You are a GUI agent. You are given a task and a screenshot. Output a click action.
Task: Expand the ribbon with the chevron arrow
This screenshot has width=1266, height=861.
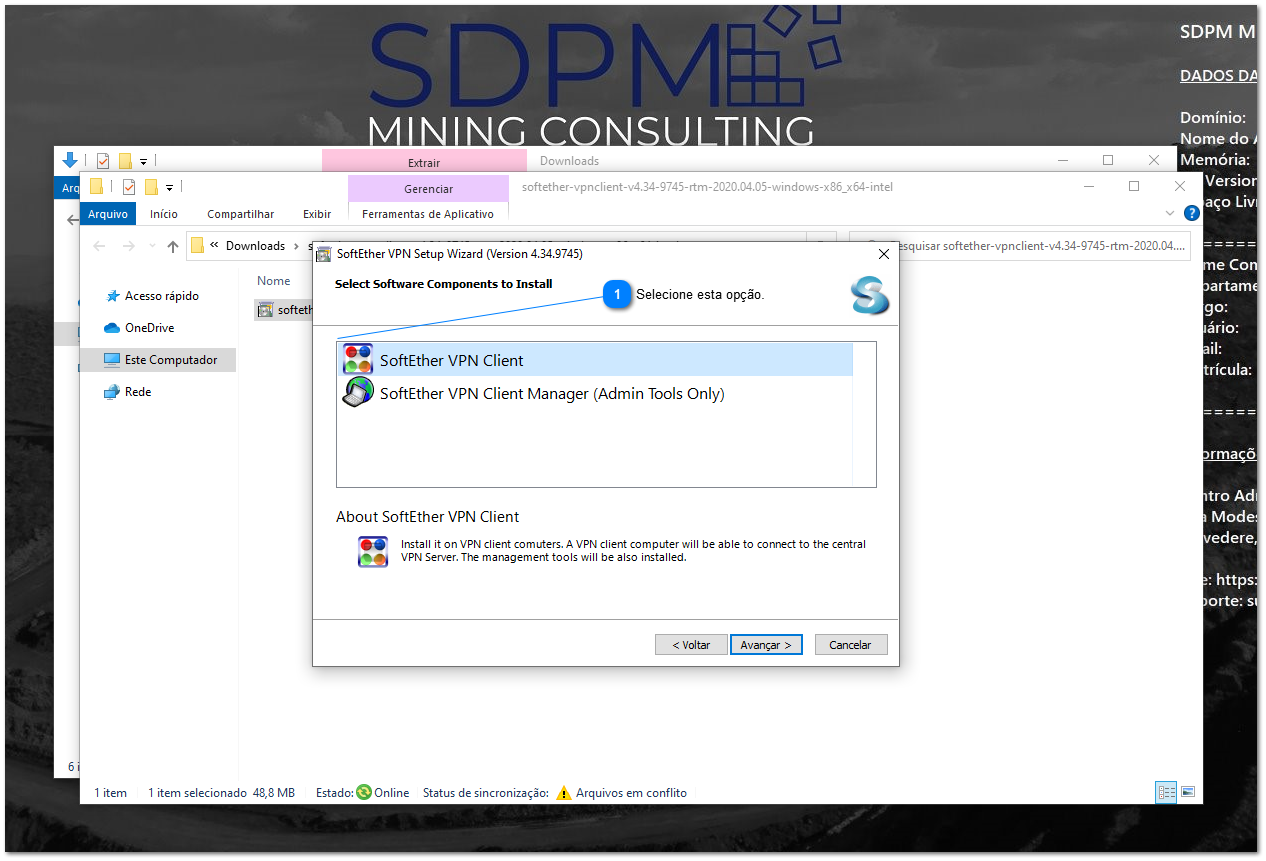coord(1171,213)
